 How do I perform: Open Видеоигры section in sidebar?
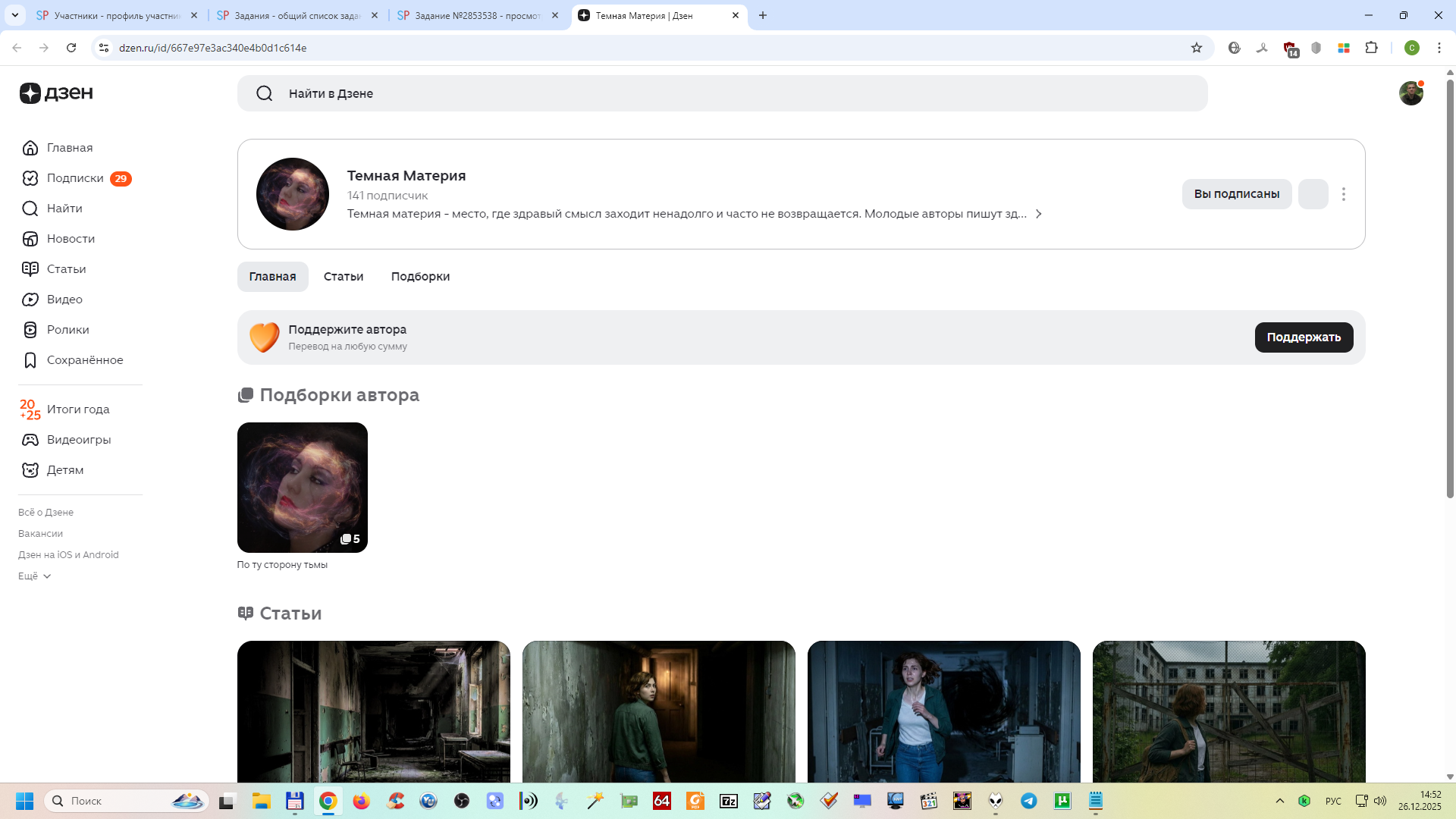point(78,440)
